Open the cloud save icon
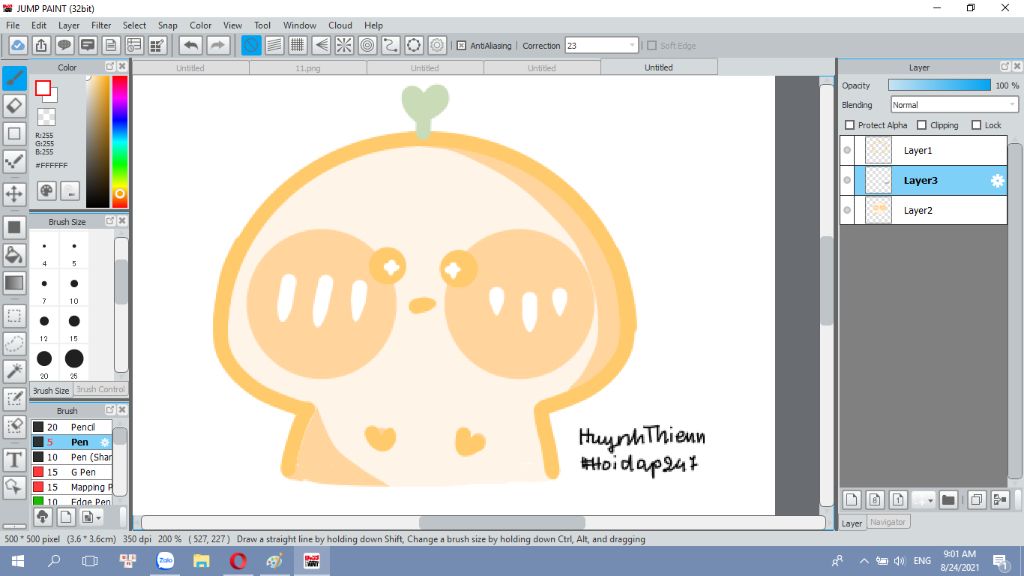Screen dimensions: 1024x576 pos(18,45)
